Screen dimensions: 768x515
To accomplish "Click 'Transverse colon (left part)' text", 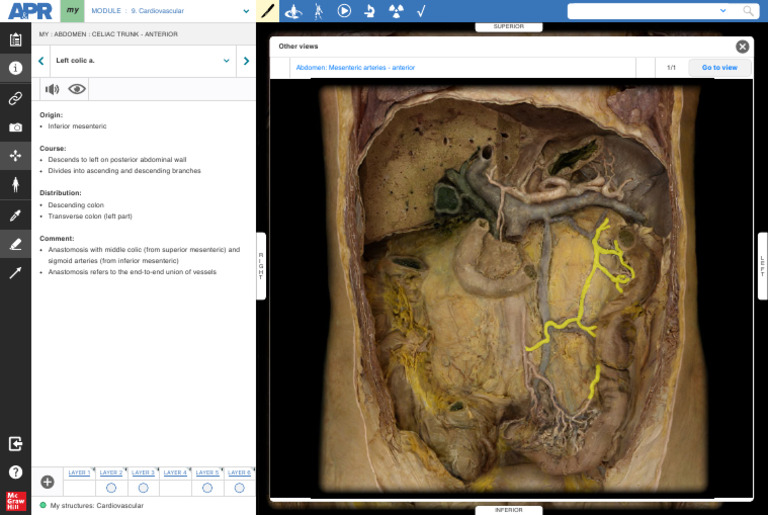I will (x=90, y=216).
